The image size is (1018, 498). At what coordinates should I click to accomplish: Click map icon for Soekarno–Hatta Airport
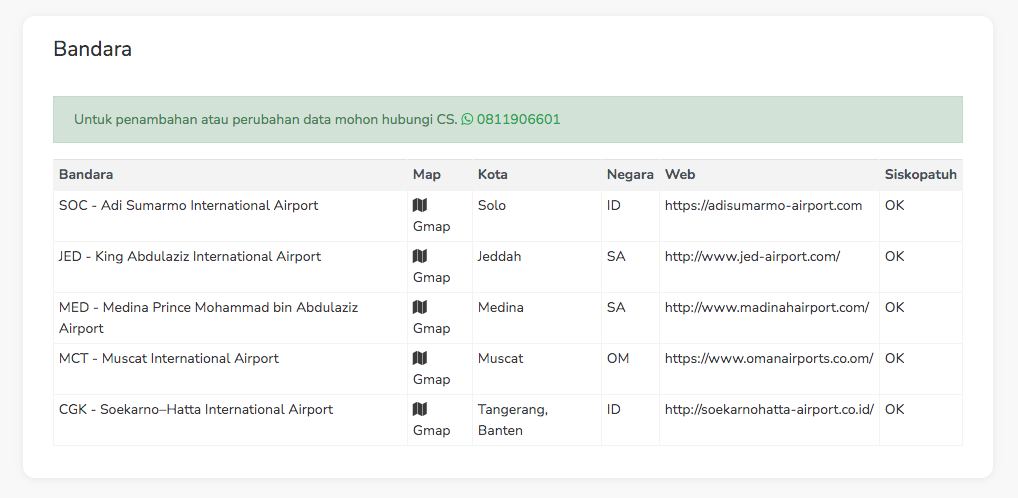click(x=420, y=409)
